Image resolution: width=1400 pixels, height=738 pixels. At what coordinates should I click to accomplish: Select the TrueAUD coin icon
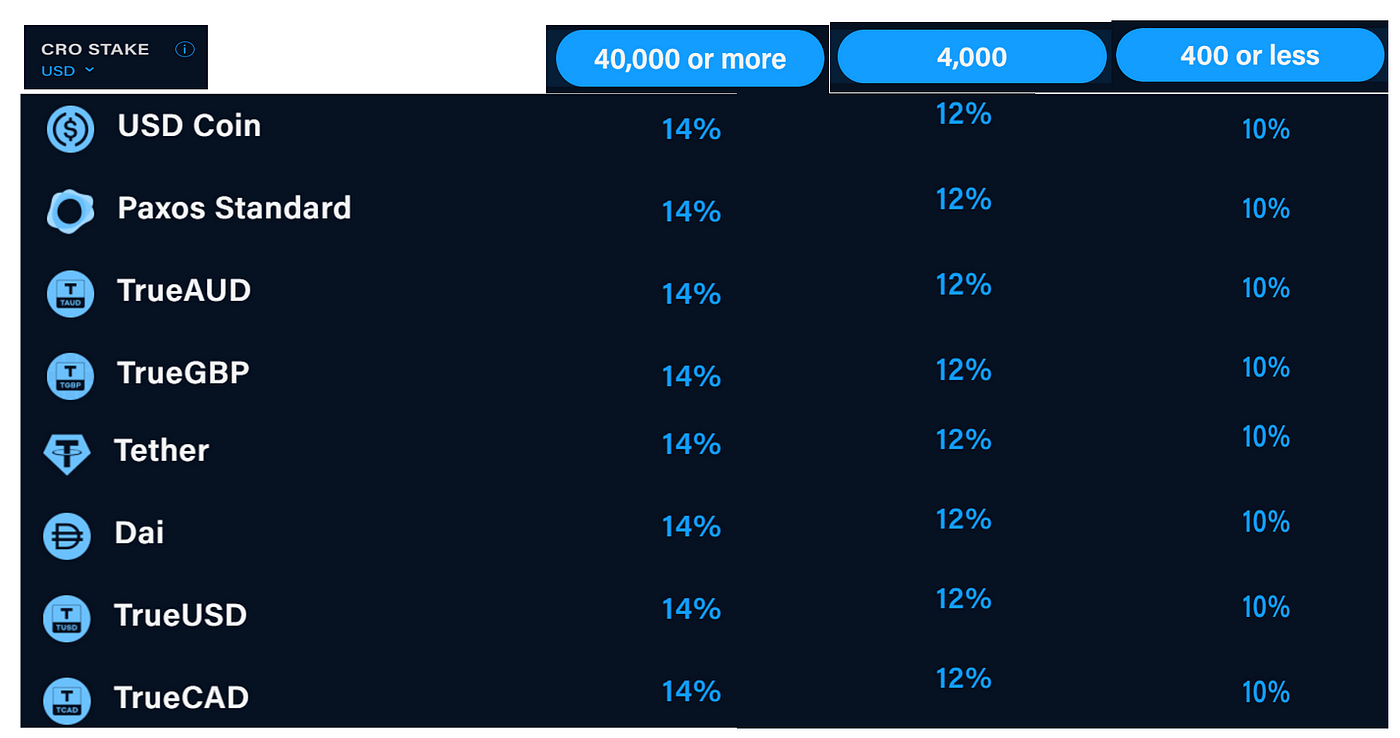pyautogui.click(x=70, y=294)
